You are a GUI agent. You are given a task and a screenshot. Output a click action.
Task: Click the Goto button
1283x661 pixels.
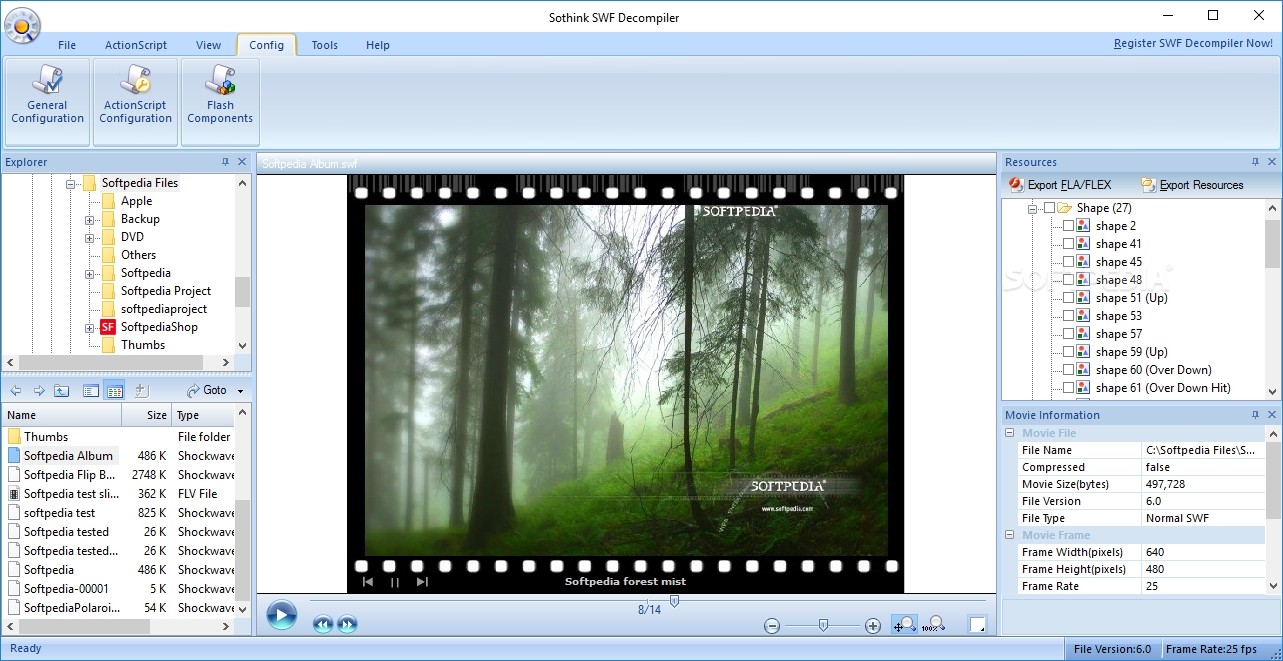tap(208, 391)
